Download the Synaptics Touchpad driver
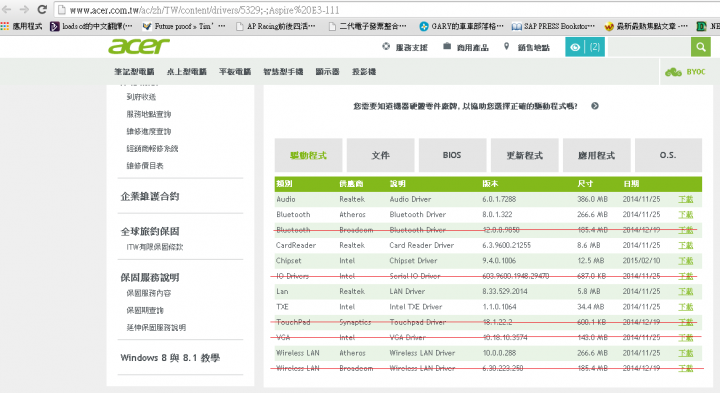The image size is (720, 393). coord(686,322)
